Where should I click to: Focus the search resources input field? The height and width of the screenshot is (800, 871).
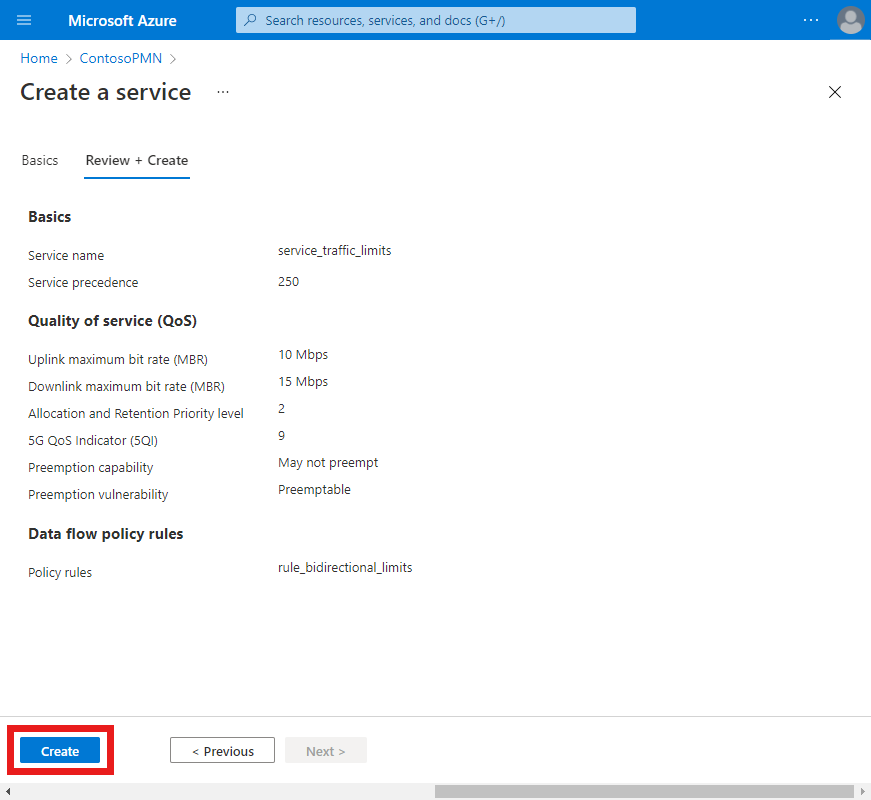tap(435, 20)
